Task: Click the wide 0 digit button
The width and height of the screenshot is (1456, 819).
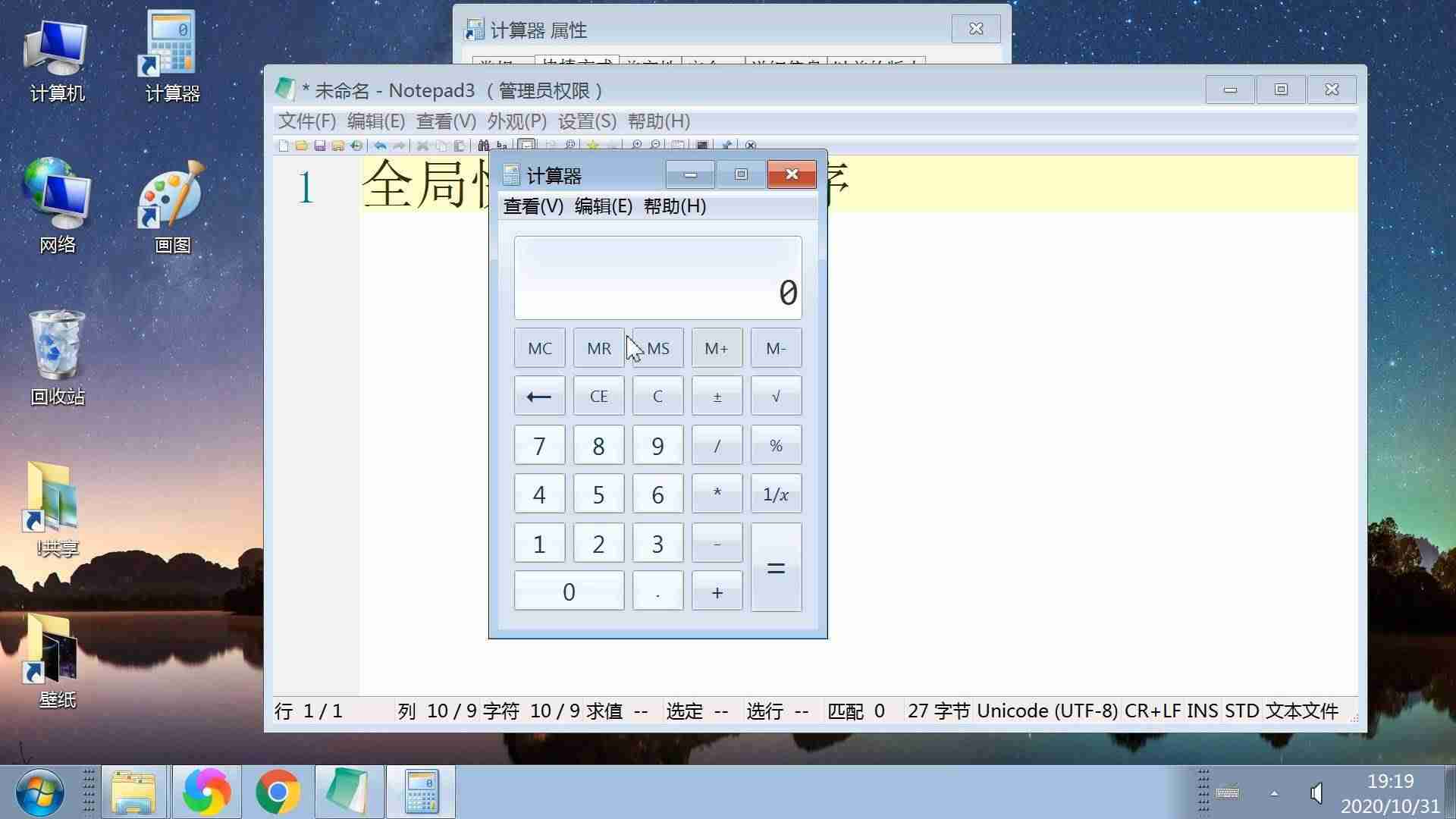Action: tap(569, 591)
